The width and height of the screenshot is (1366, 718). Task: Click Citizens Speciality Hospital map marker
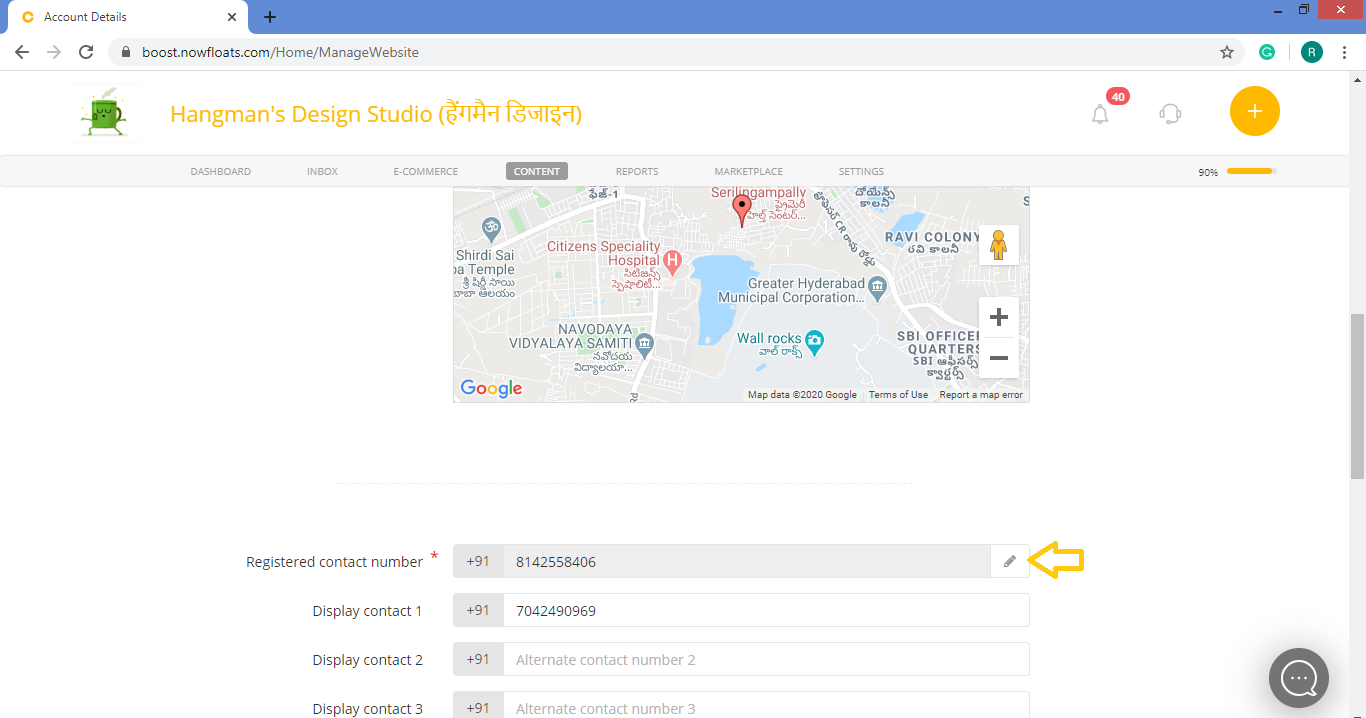[673, 262]
